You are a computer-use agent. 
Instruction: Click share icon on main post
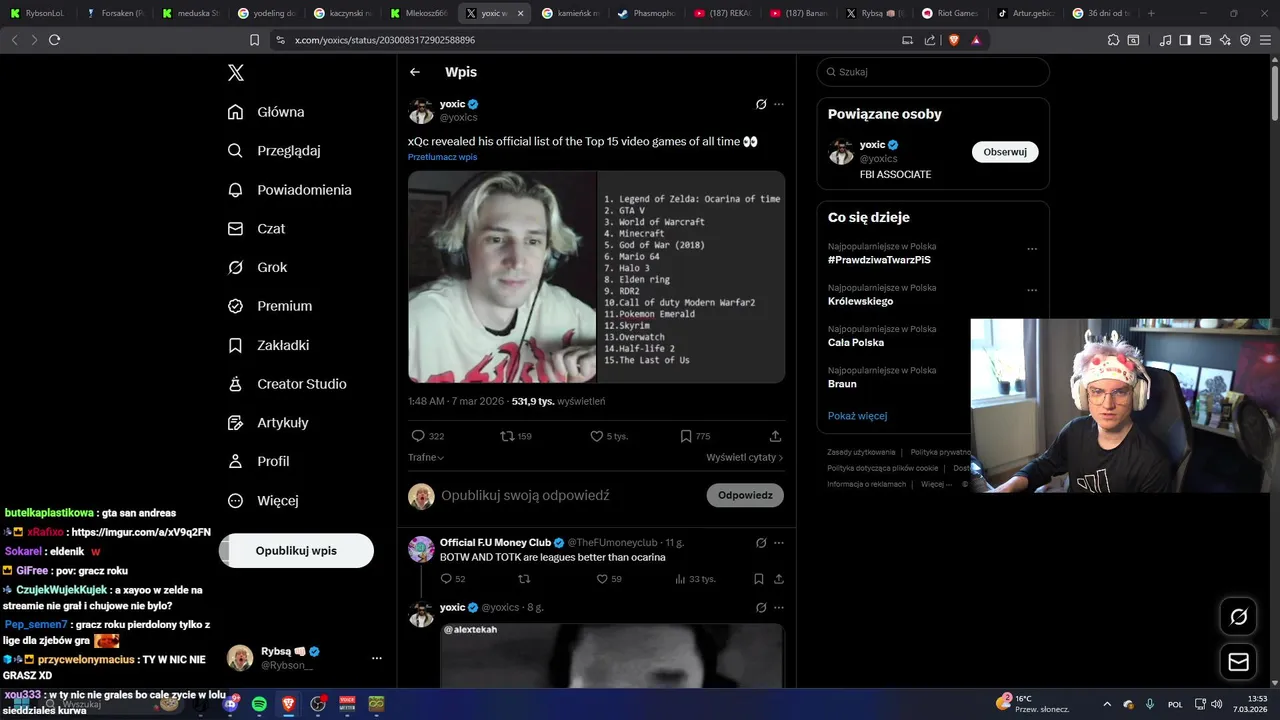pos(775,436)
